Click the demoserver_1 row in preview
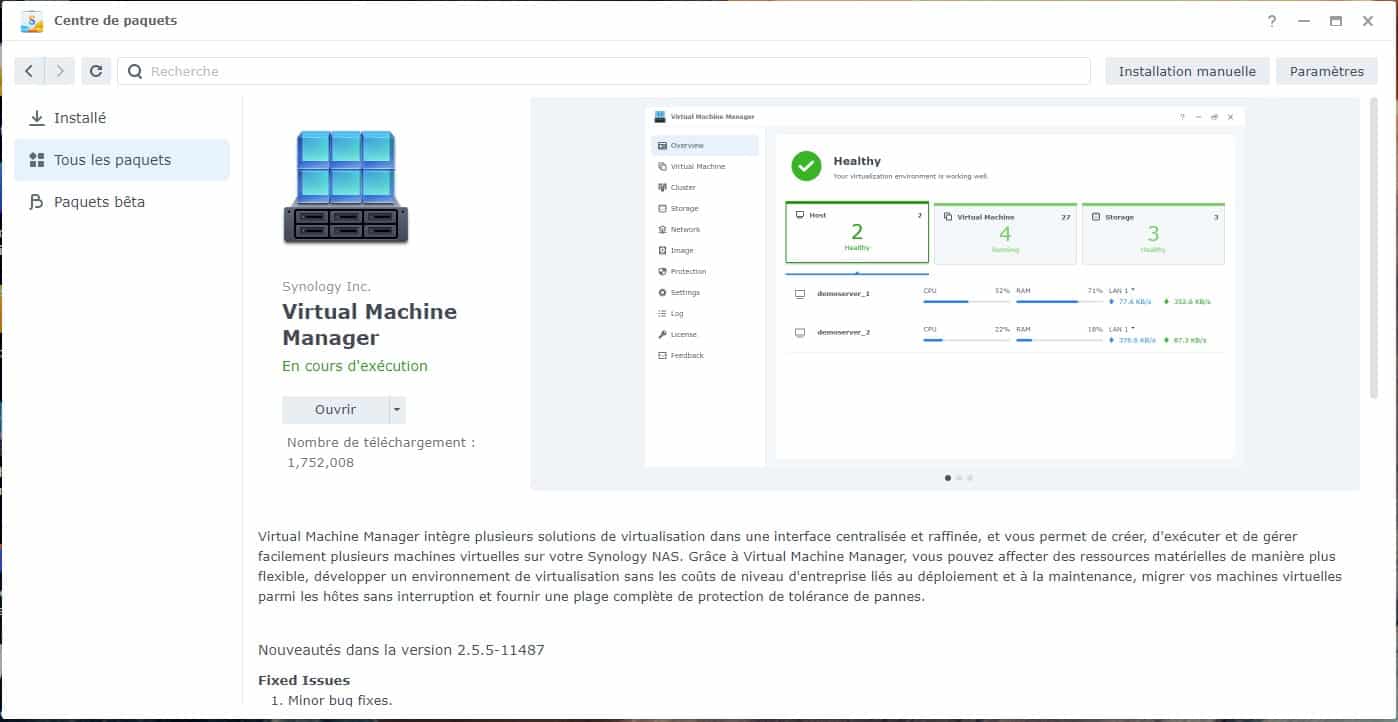 (x=1005, y=294)
